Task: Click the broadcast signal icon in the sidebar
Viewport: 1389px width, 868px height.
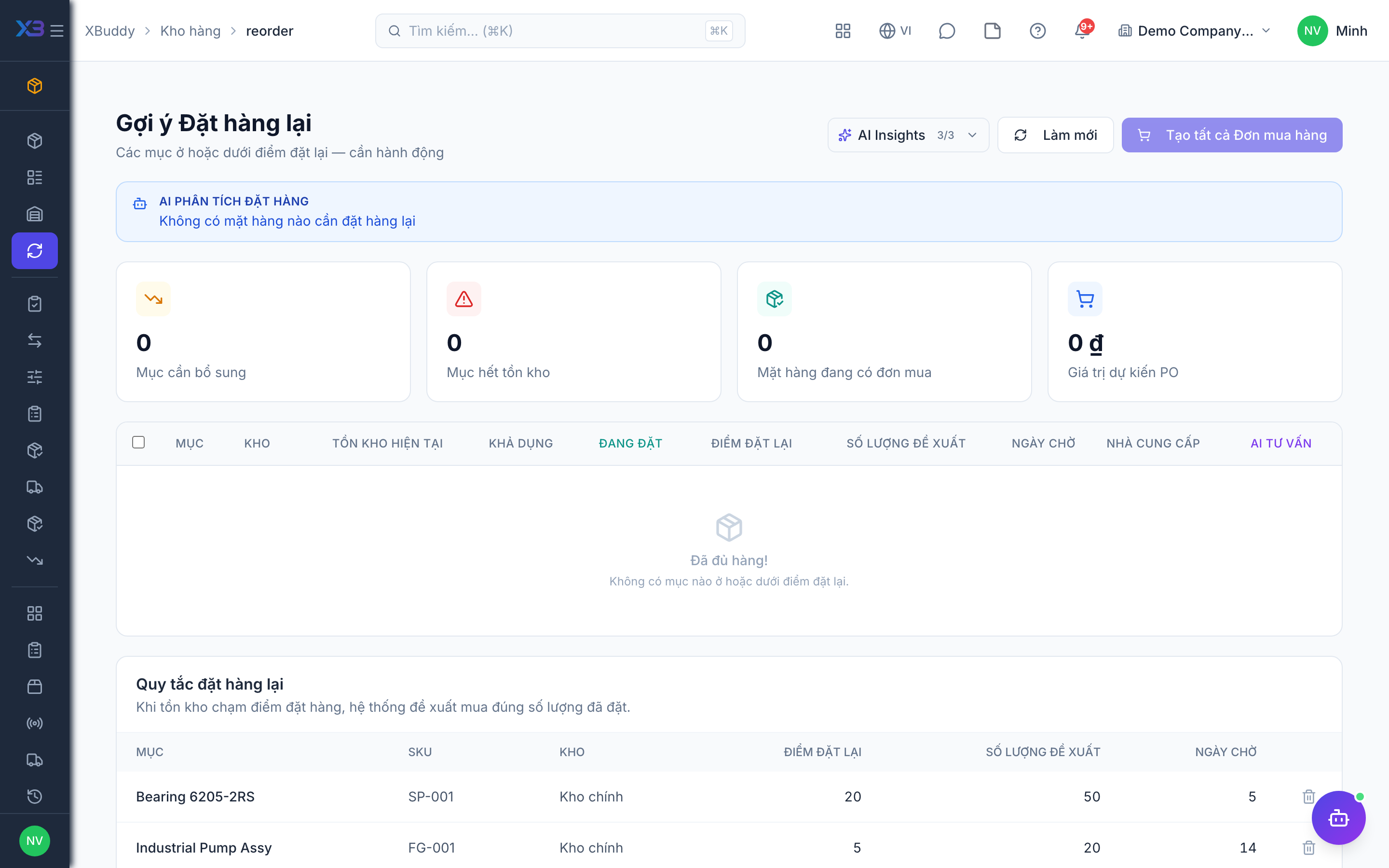Action: [34, 723]
